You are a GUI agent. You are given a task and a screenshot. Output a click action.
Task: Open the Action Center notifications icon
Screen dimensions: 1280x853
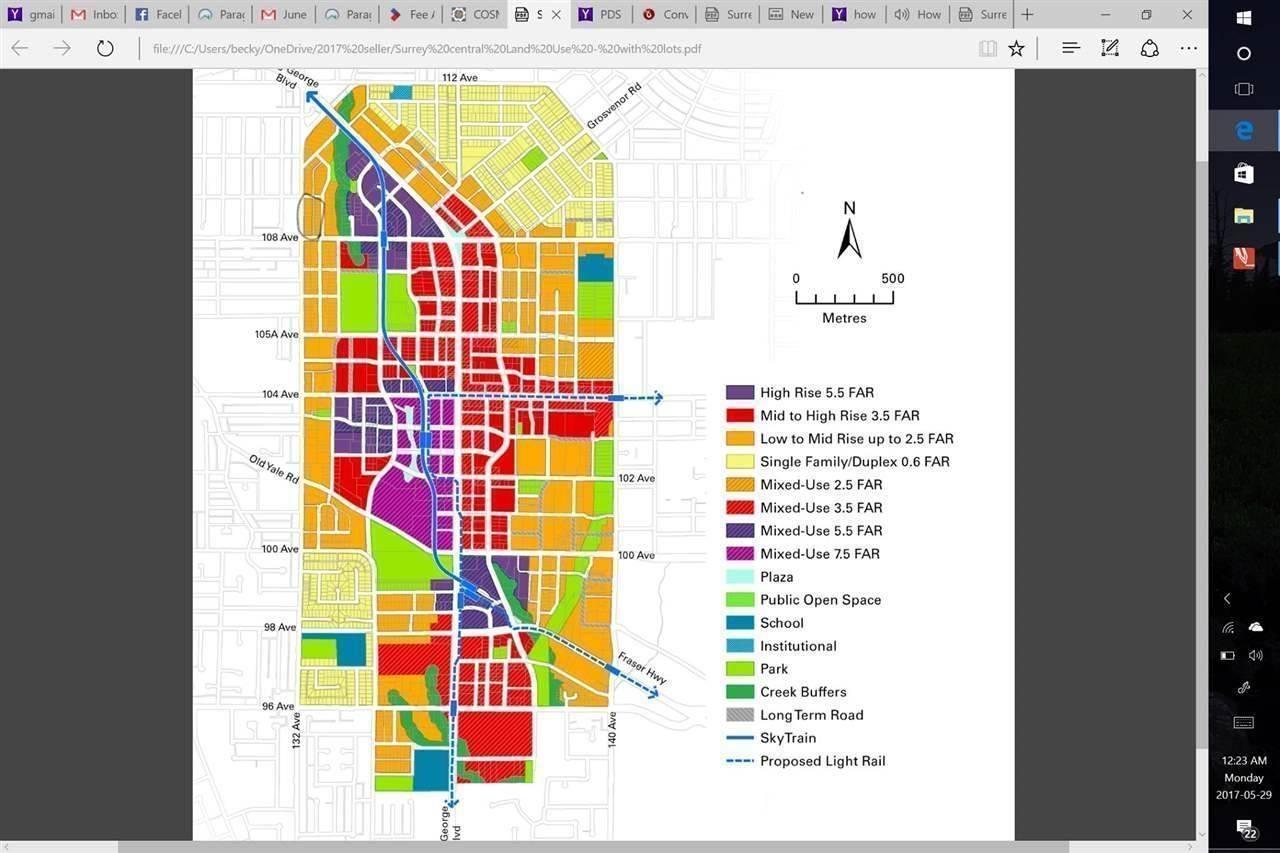click(1244, 829)
